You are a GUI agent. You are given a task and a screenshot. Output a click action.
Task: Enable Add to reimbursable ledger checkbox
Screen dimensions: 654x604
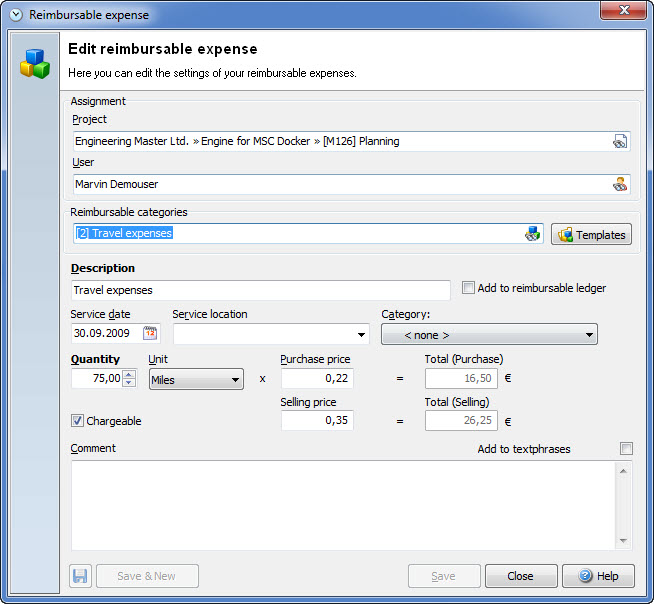pyautogui.click(x=468, y=287)
